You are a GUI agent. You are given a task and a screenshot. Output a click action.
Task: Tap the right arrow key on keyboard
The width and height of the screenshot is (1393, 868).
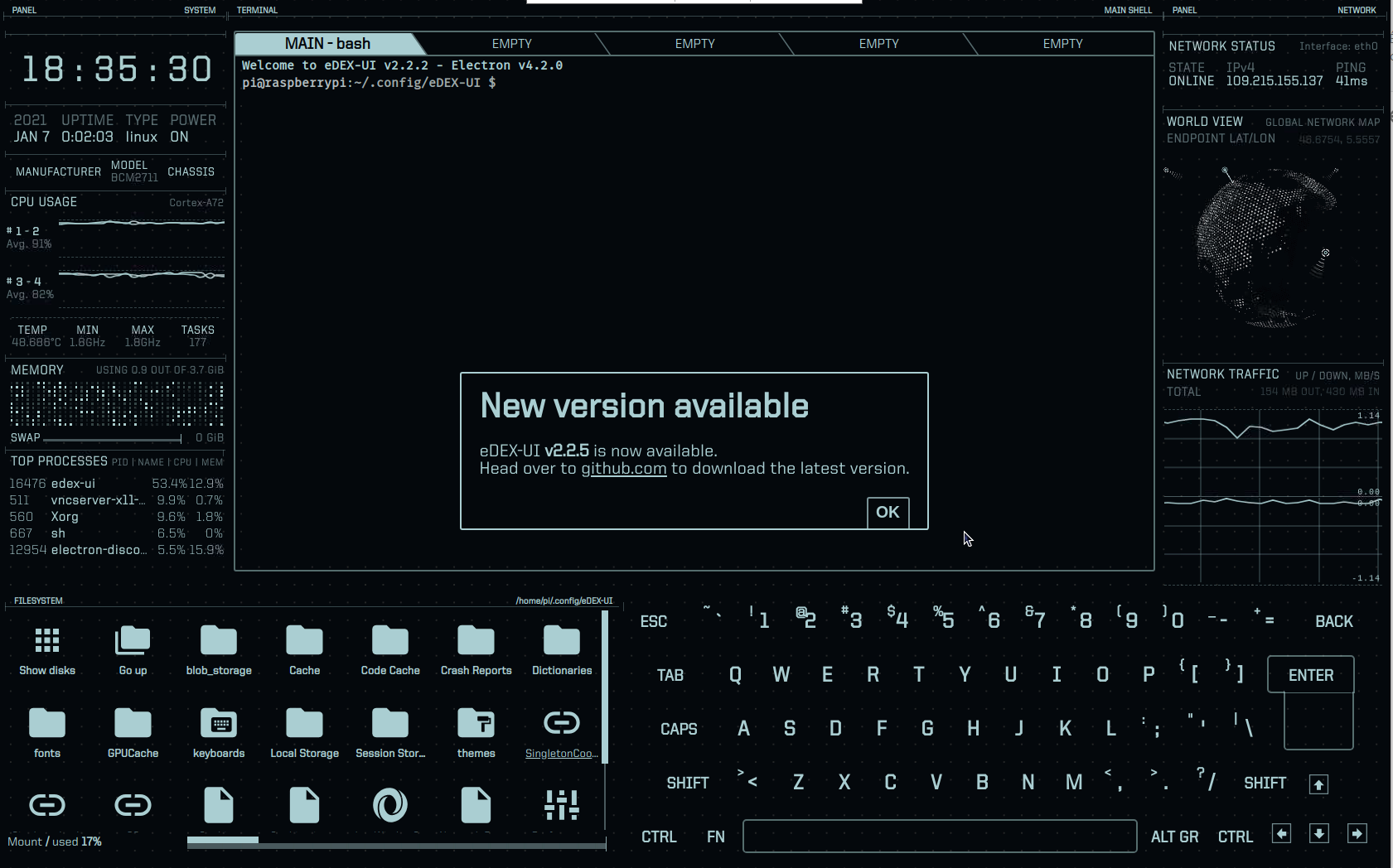click(1357, 834)
